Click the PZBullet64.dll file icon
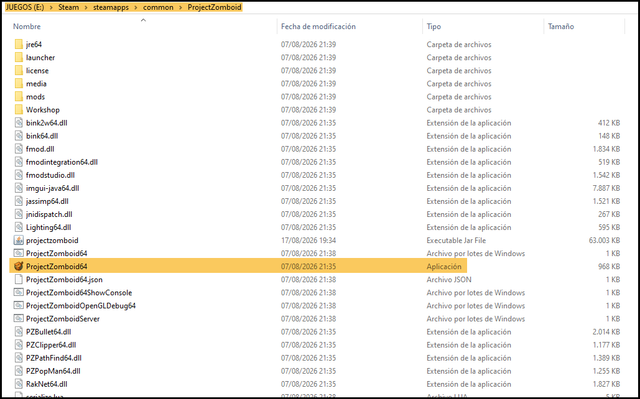 tap(19, 331)
